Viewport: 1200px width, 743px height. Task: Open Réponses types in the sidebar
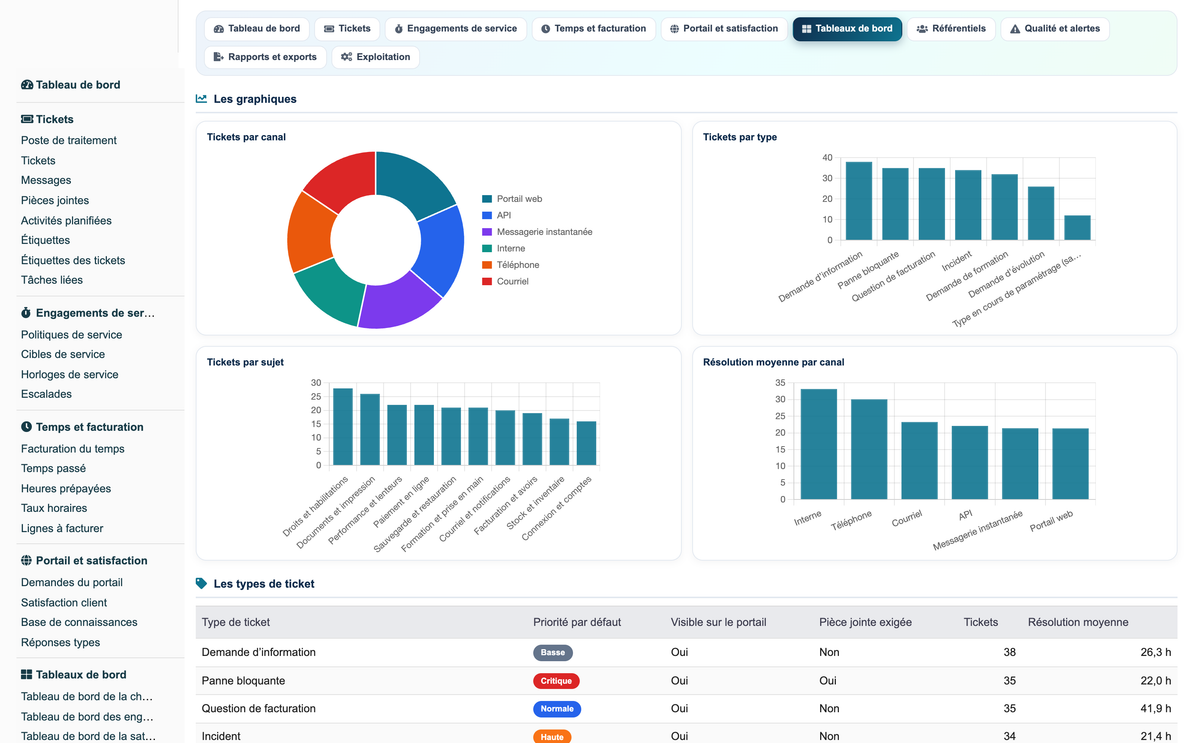coord(60,643)
